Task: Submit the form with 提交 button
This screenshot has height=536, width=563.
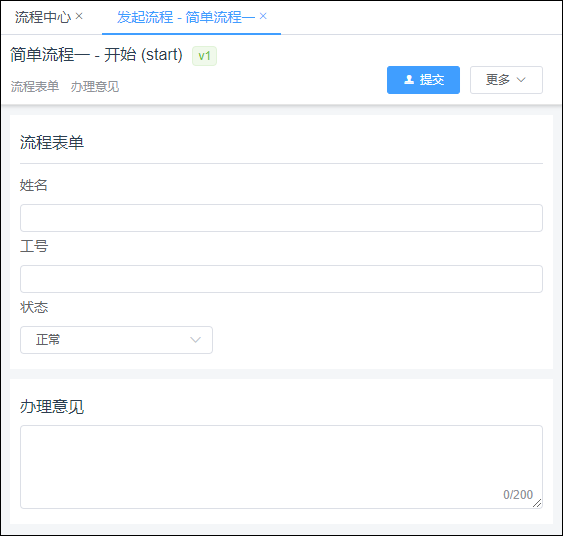Action: (423, 80)
